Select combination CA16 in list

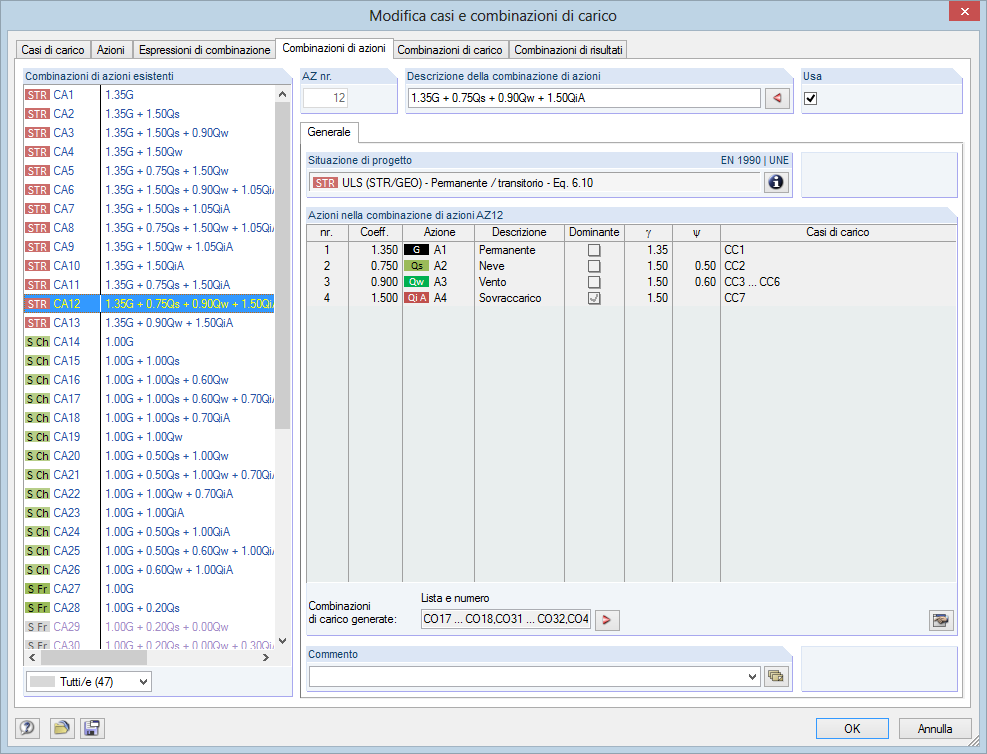click(149, 380)
